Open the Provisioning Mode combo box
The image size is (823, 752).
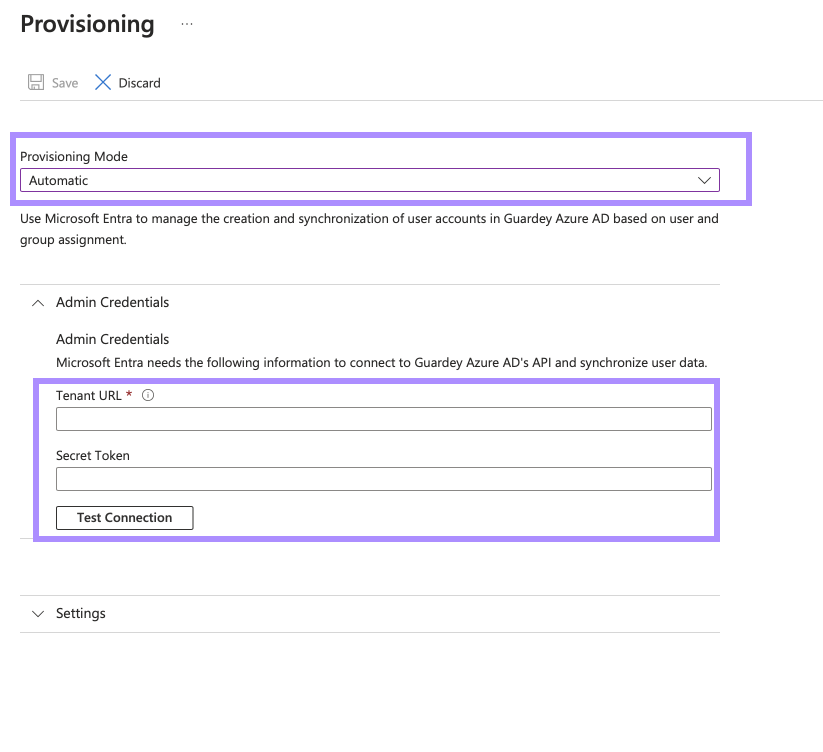tap(369, 180)
